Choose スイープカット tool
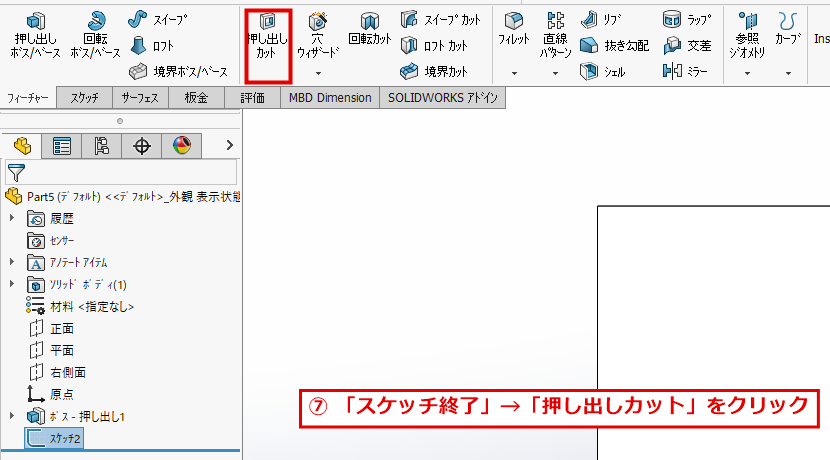The image size is (830, 460). 440,20
